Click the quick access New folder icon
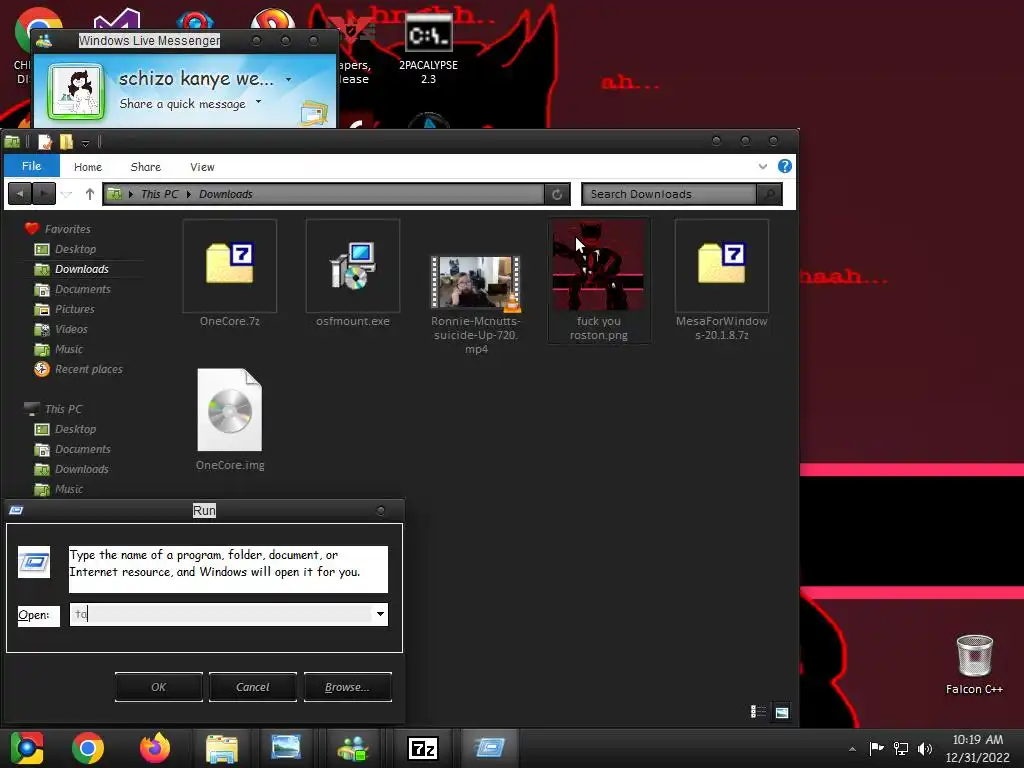1024x768 pixels. click(66, 141)
